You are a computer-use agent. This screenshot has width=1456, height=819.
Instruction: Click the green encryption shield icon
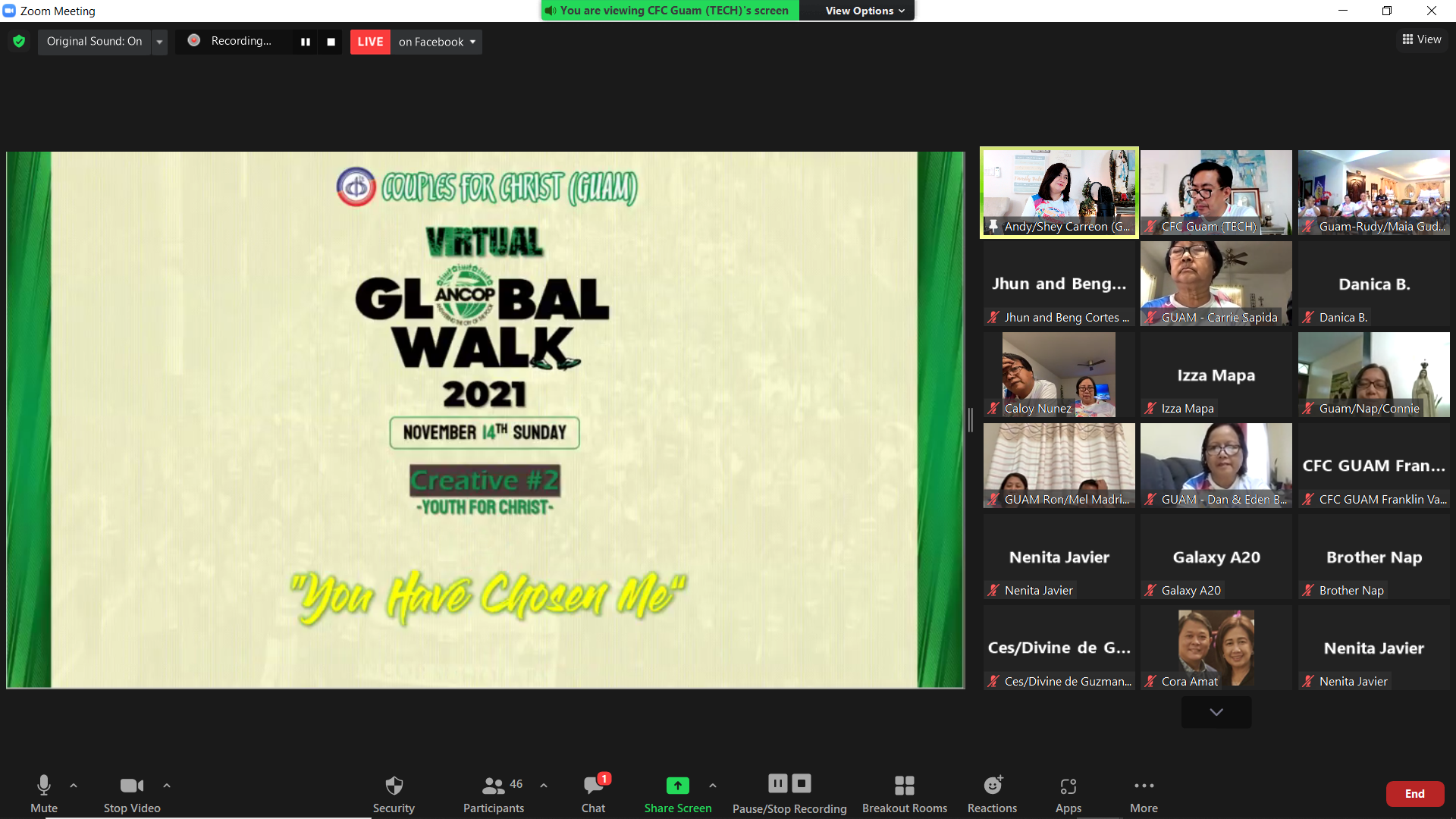[19, 41]
